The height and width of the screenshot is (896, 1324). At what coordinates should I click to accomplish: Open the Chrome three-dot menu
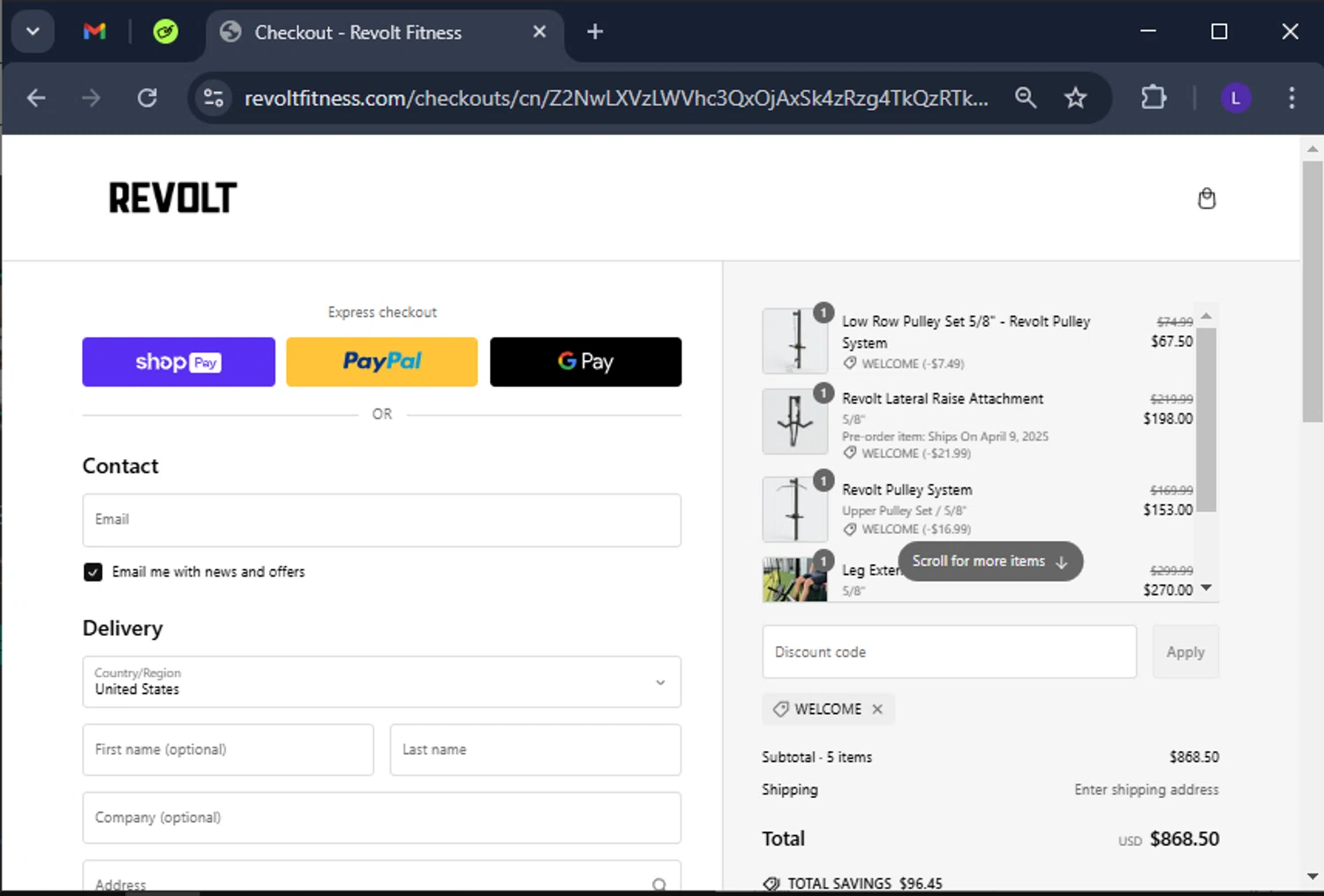(1291, 98)
